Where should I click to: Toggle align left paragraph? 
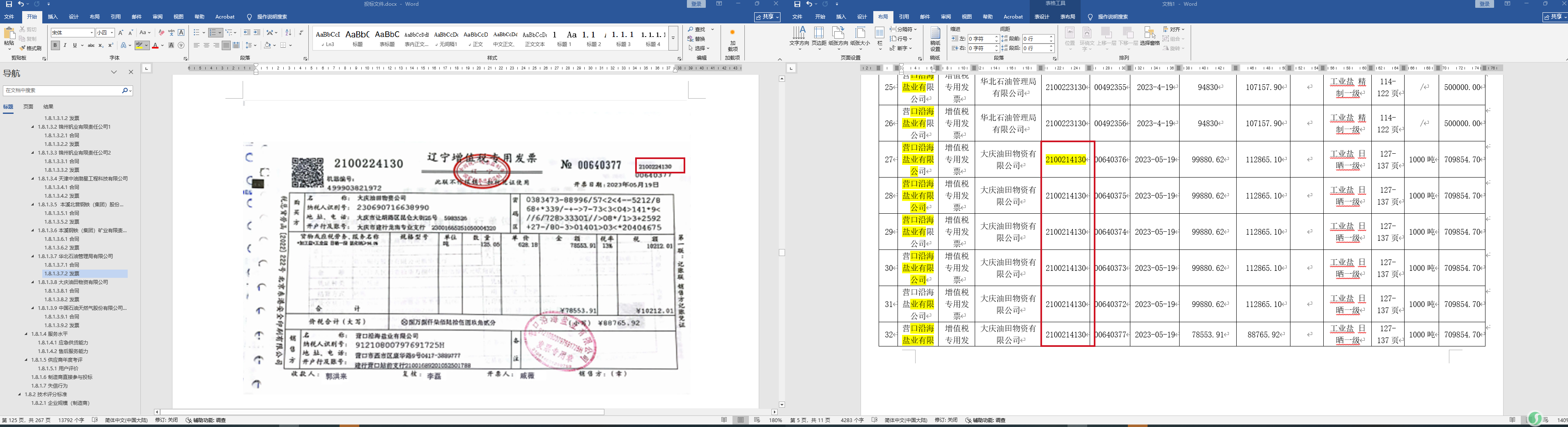pyautogui.click(x=197, y=45)
